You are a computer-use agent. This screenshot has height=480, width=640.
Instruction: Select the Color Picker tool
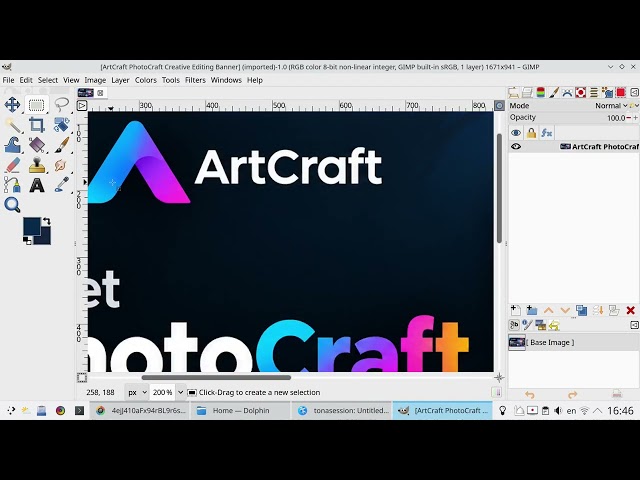point(61,185)
